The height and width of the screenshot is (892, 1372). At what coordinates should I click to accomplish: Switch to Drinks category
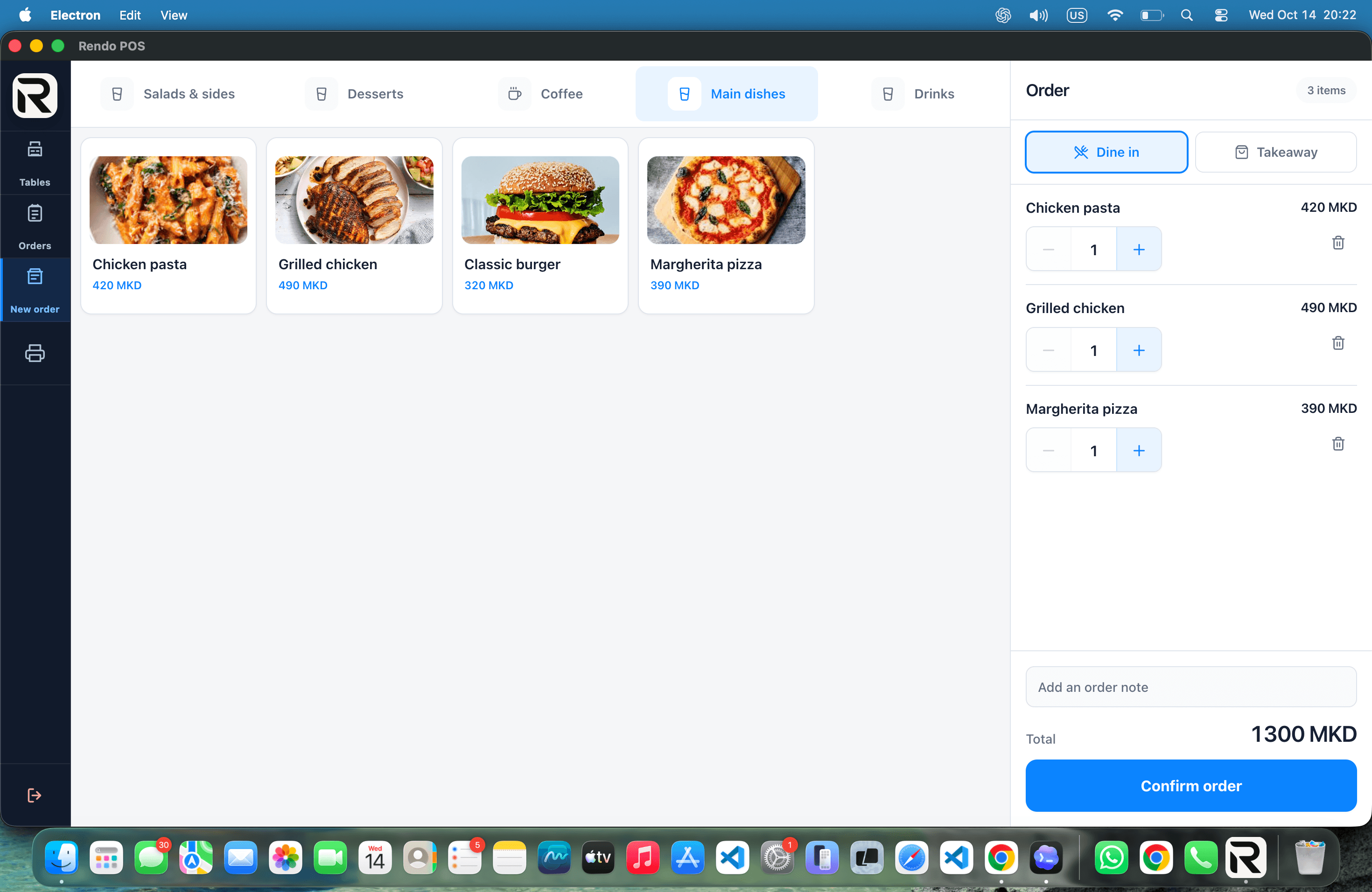[913, 94]
